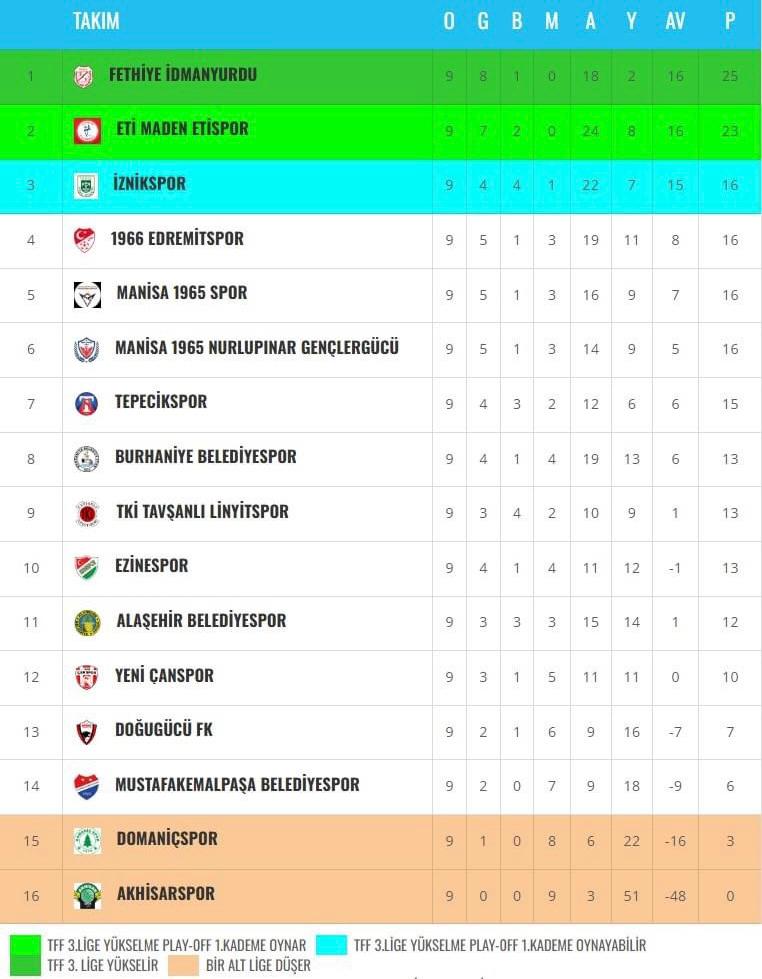
Task: Click the Ezinespor team crest
Action: (86, 567)
